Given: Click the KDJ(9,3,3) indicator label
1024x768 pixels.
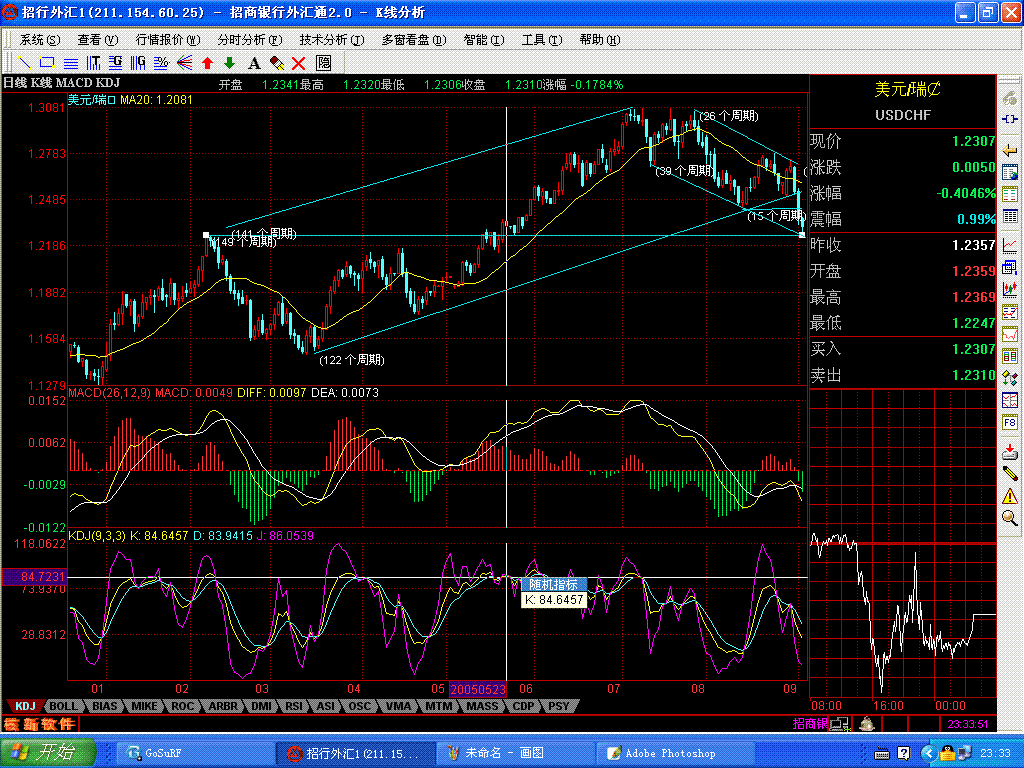Looking at the screenshot, I should (97, 536).
